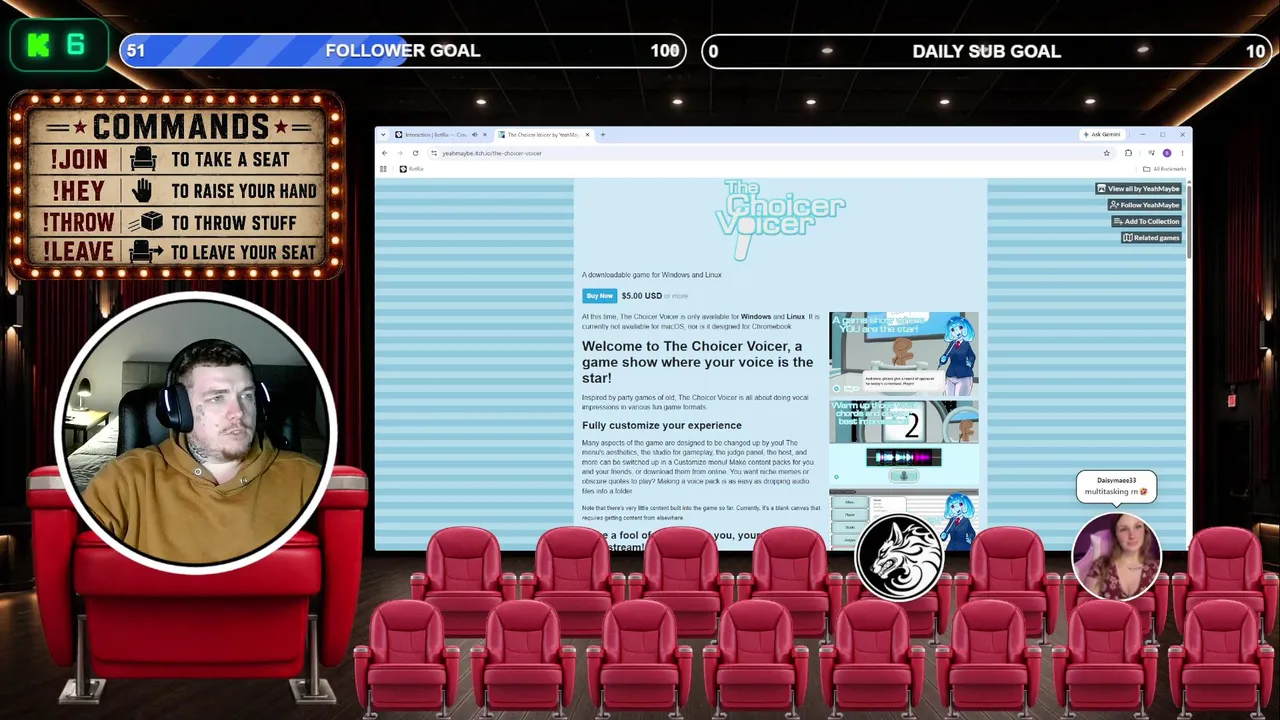The height and width of the screenshot is (720, 1280).
Task: Click Daisymaee33's chat bubble
Action: (1116, 486)
